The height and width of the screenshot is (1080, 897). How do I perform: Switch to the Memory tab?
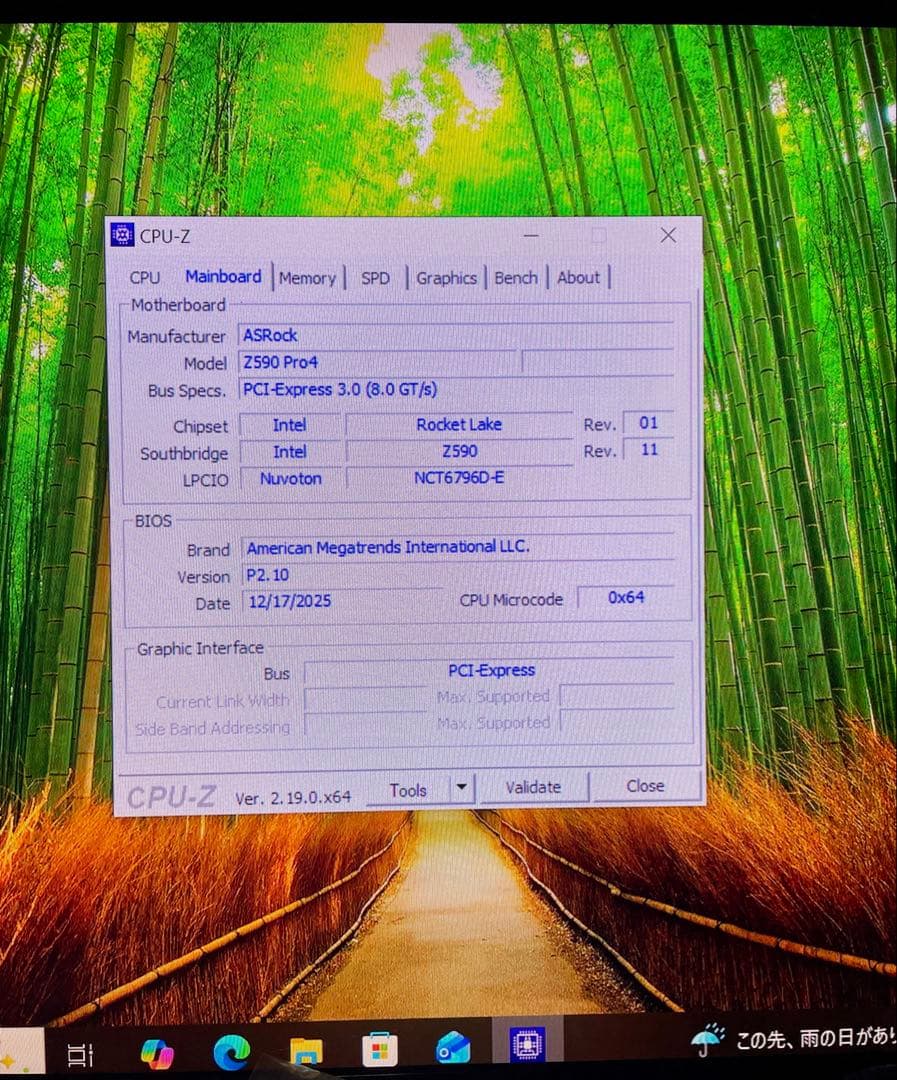pyautogui.click(x=307, y=278)
